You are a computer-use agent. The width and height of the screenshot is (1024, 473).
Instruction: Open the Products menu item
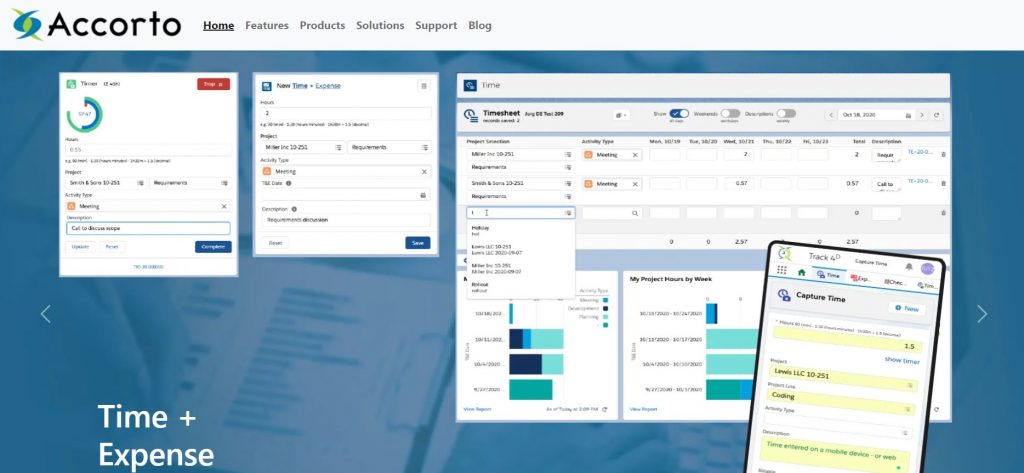(322, 25)
